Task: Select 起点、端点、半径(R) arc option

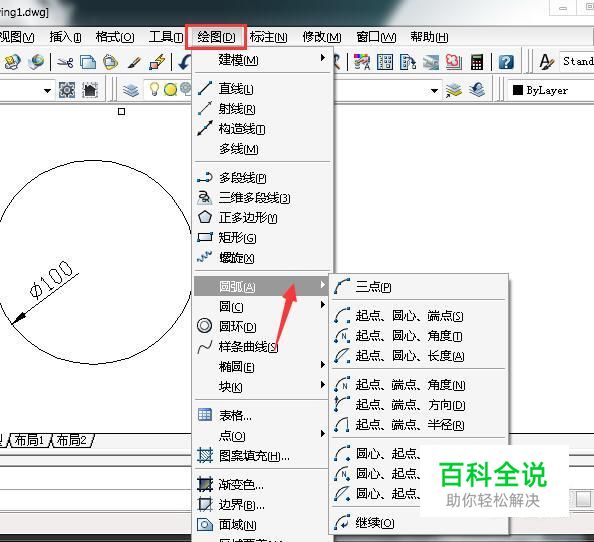Action: point(419,425)
